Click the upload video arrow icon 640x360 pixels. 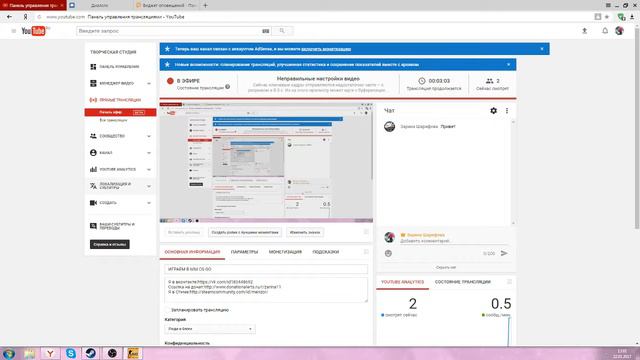(584, 31)
